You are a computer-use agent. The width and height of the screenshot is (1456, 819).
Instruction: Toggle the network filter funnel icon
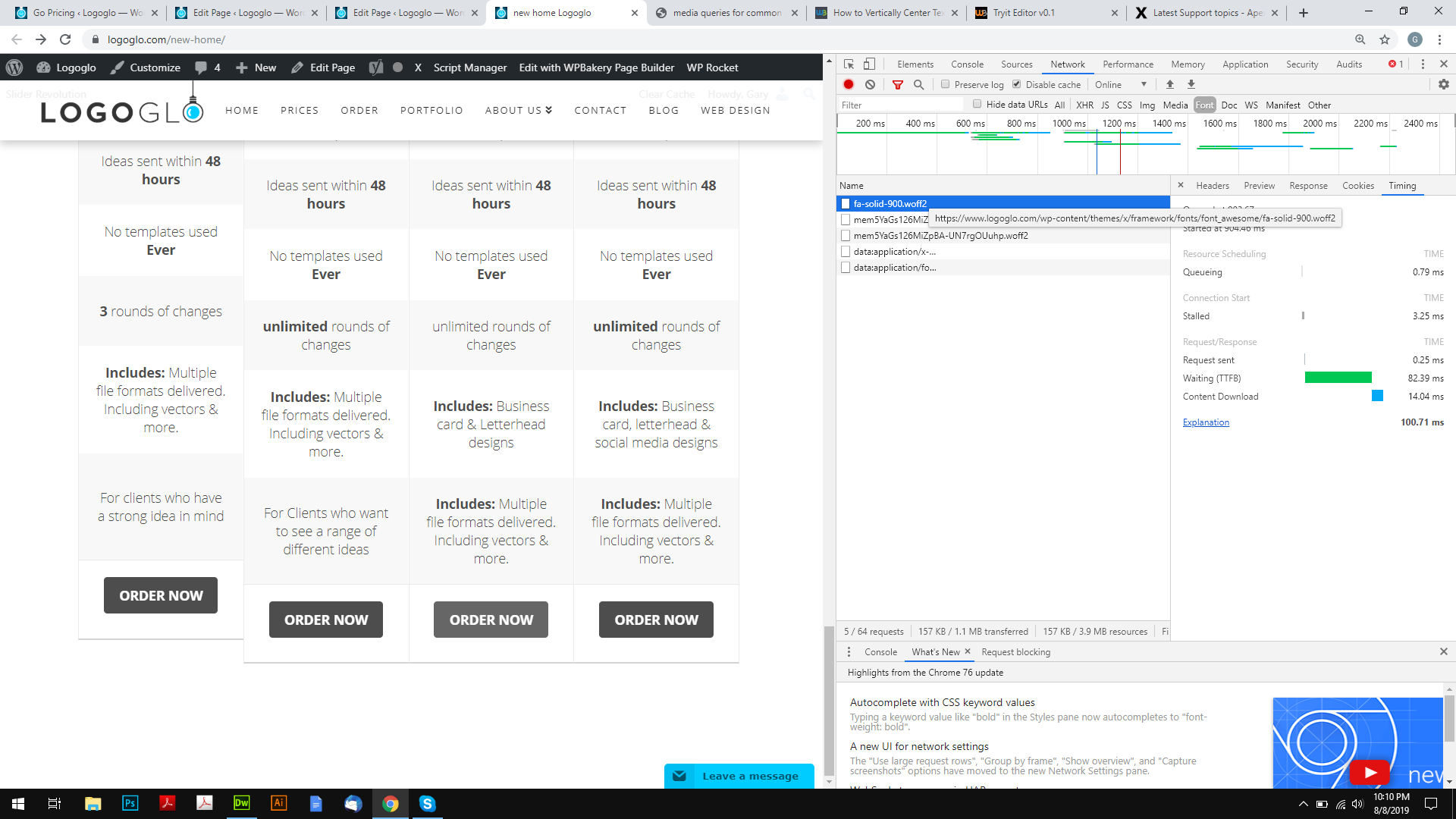pyautogui.click(x=898, y=85)
